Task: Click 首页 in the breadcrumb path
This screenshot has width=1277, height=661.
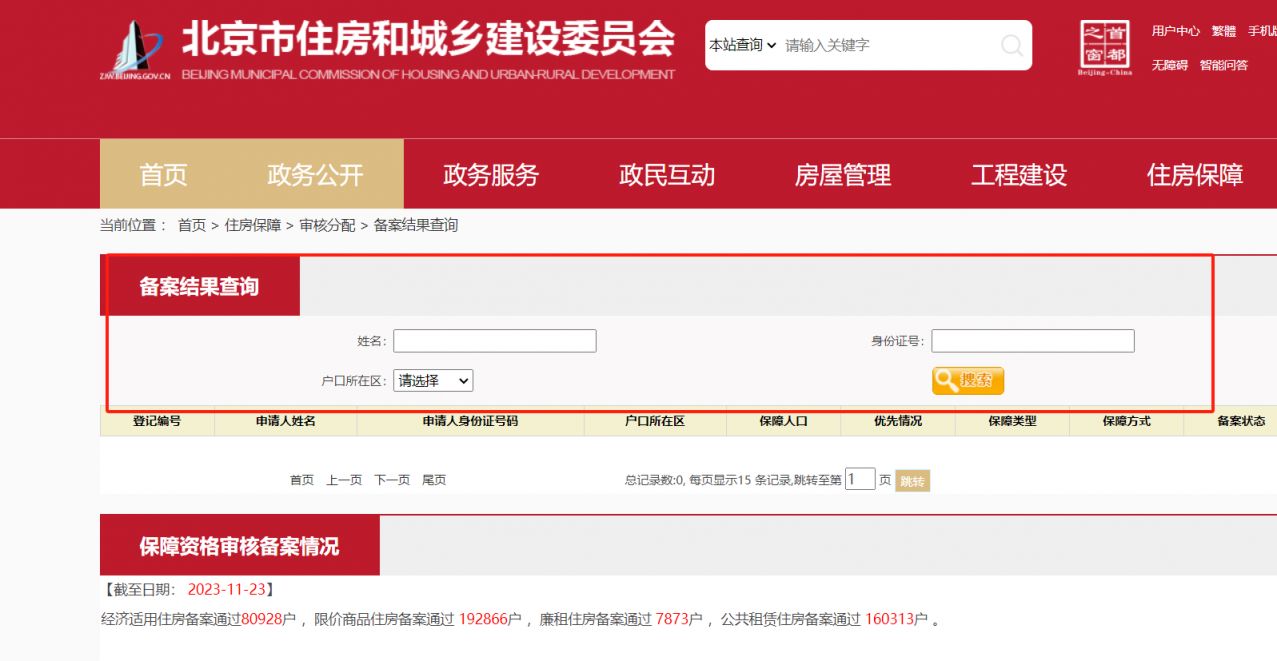Action: pyautogui.click(x=192, y=225)
